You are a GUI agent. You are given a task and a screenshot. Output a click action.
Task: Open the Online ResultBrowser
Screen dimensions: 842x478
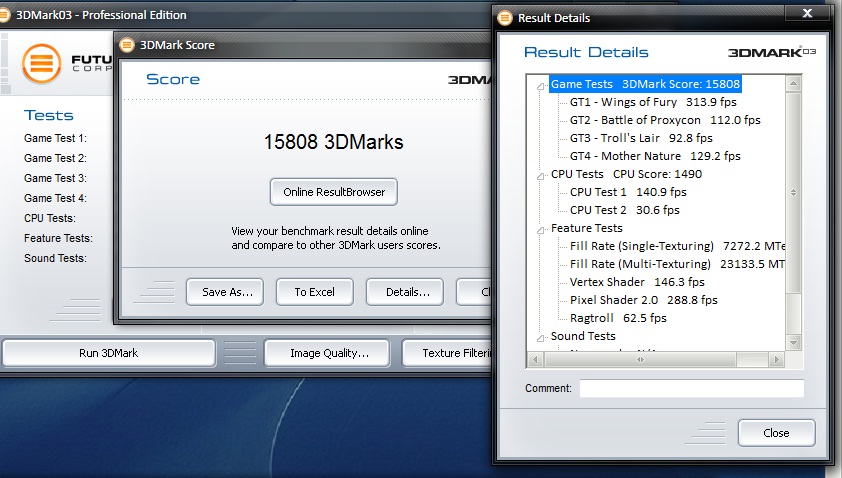pos(334,192)
